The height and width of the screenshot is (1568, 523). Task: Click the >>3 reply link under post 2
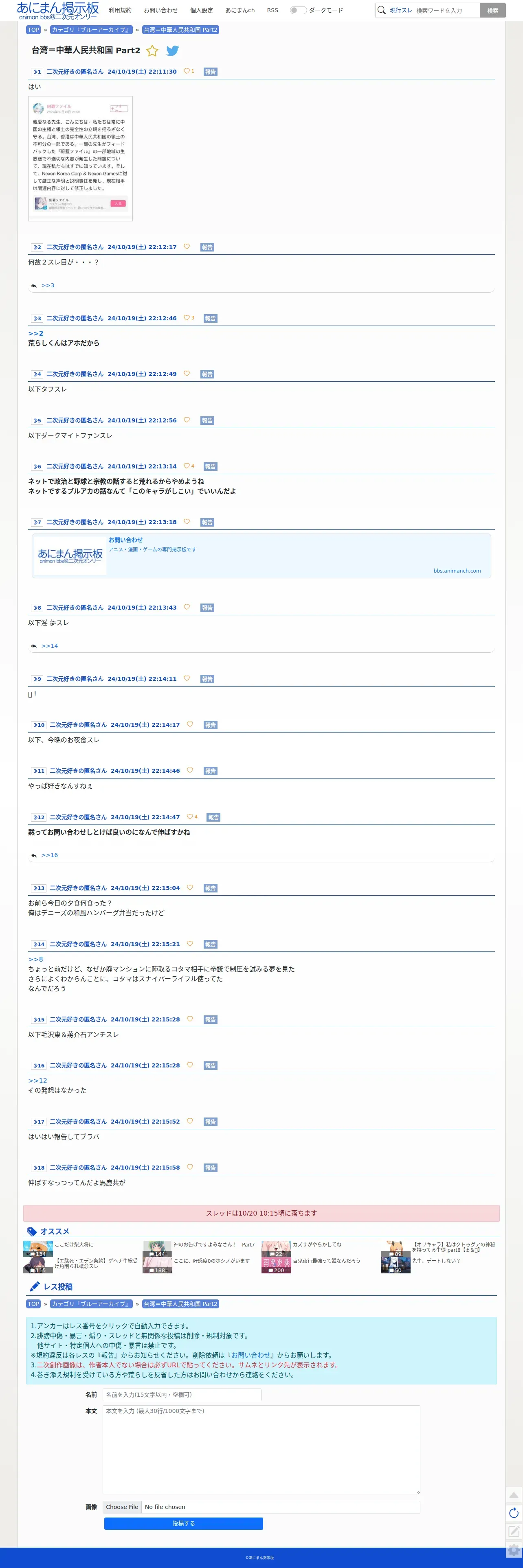(x=48, y=285)
